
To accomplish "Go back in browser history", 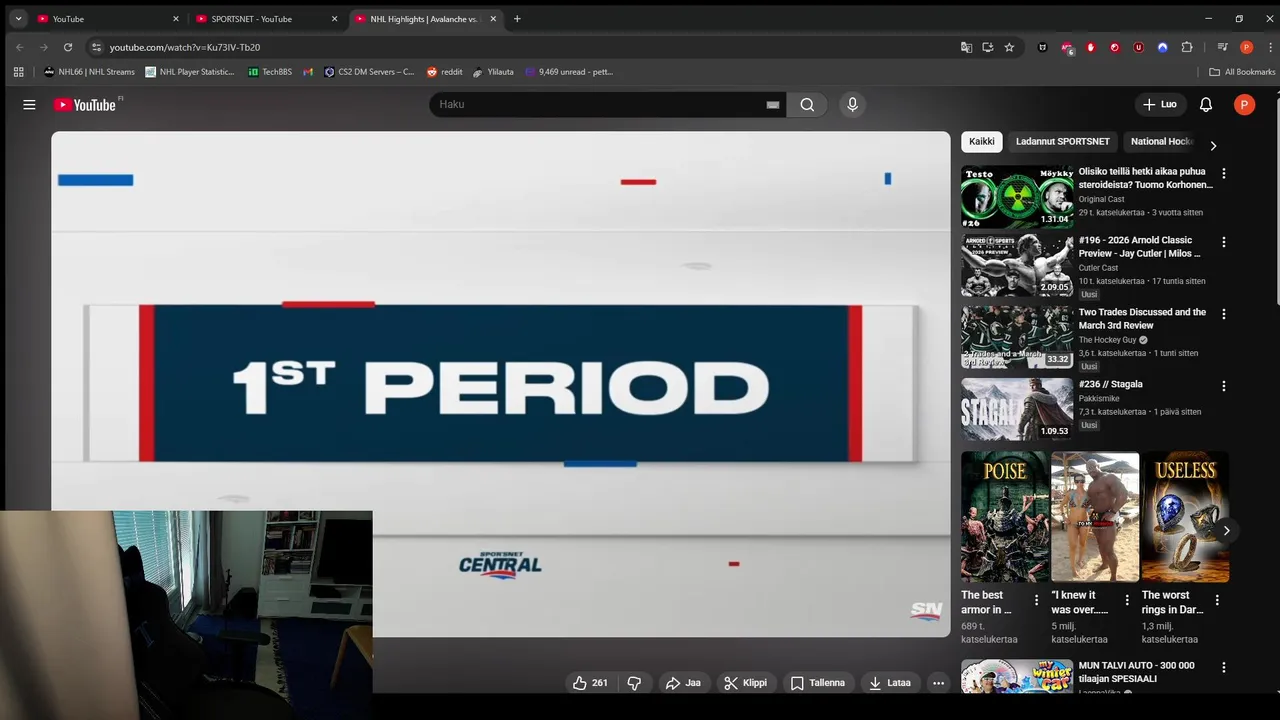I will pos(19,47).
